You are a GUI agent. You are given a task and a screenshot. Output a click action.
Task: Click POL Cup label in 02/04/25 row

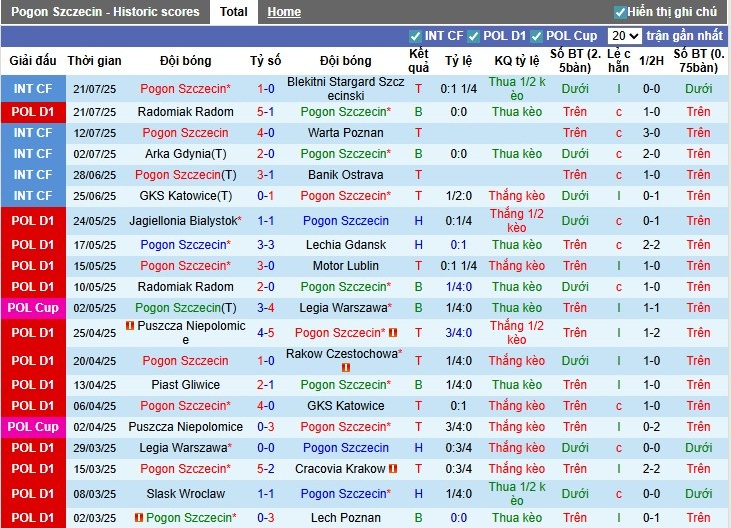(33, 426)
